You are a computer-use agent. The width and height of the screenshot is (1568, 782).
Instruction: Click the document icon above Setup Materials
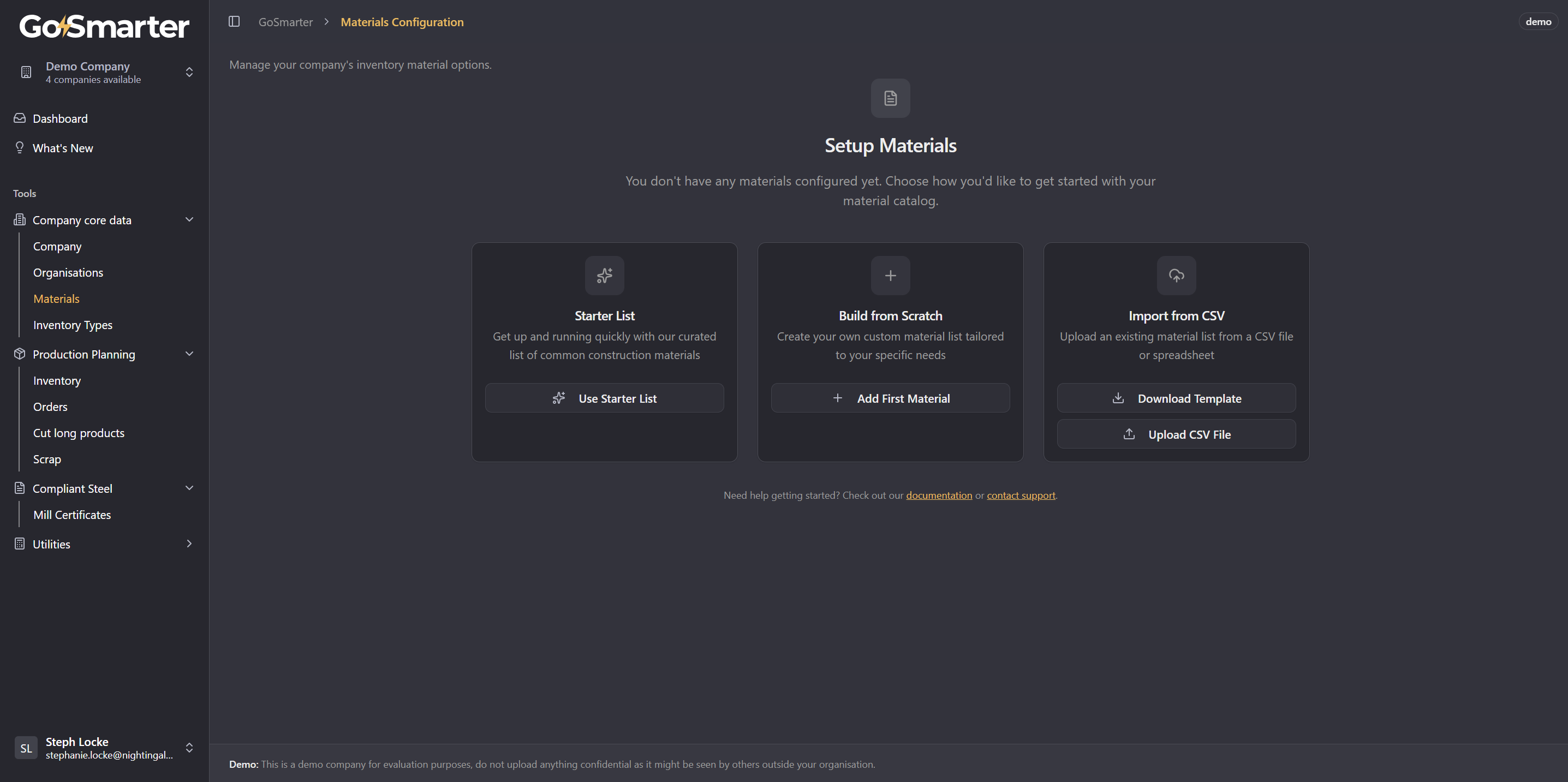click(890, 98)
